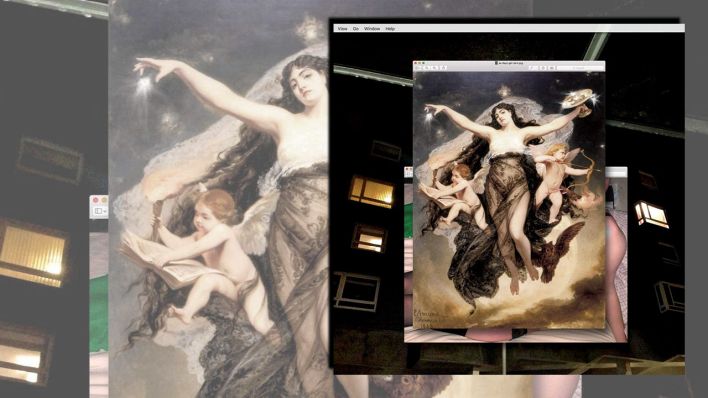Zoom in on the painting image
The image size is (708, 398).
coord(434,68)
